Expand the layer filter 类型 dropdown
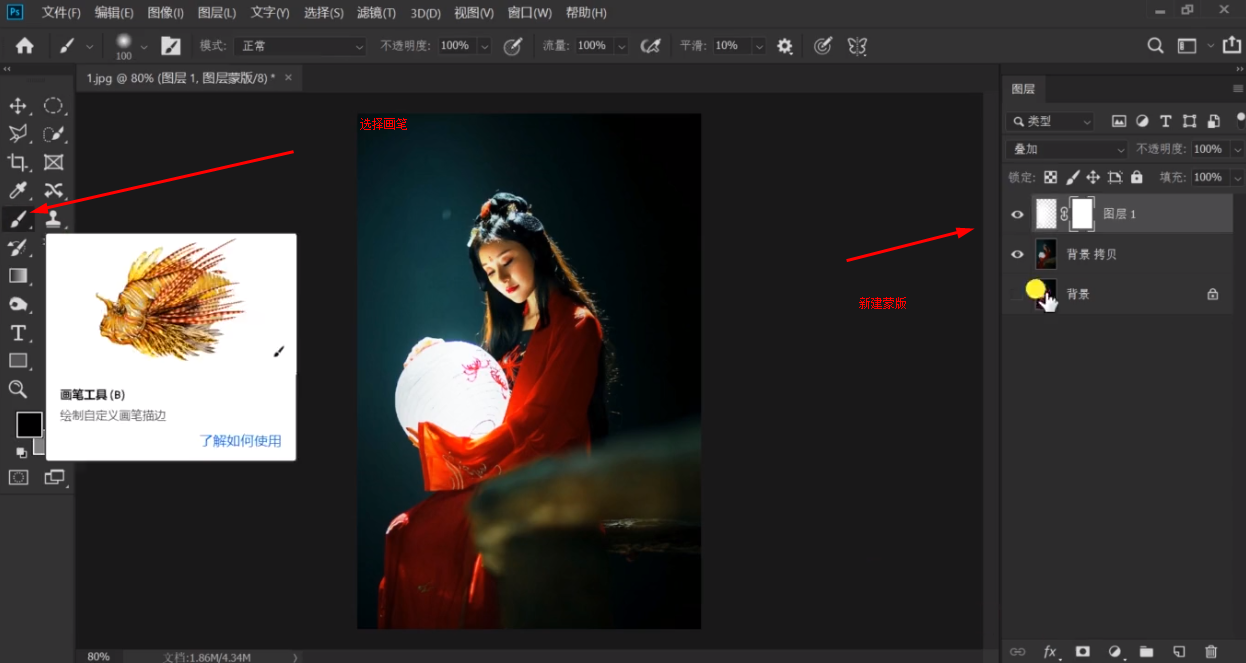The height and width of the screenshot is (663, 1246). coord(1051,121)
